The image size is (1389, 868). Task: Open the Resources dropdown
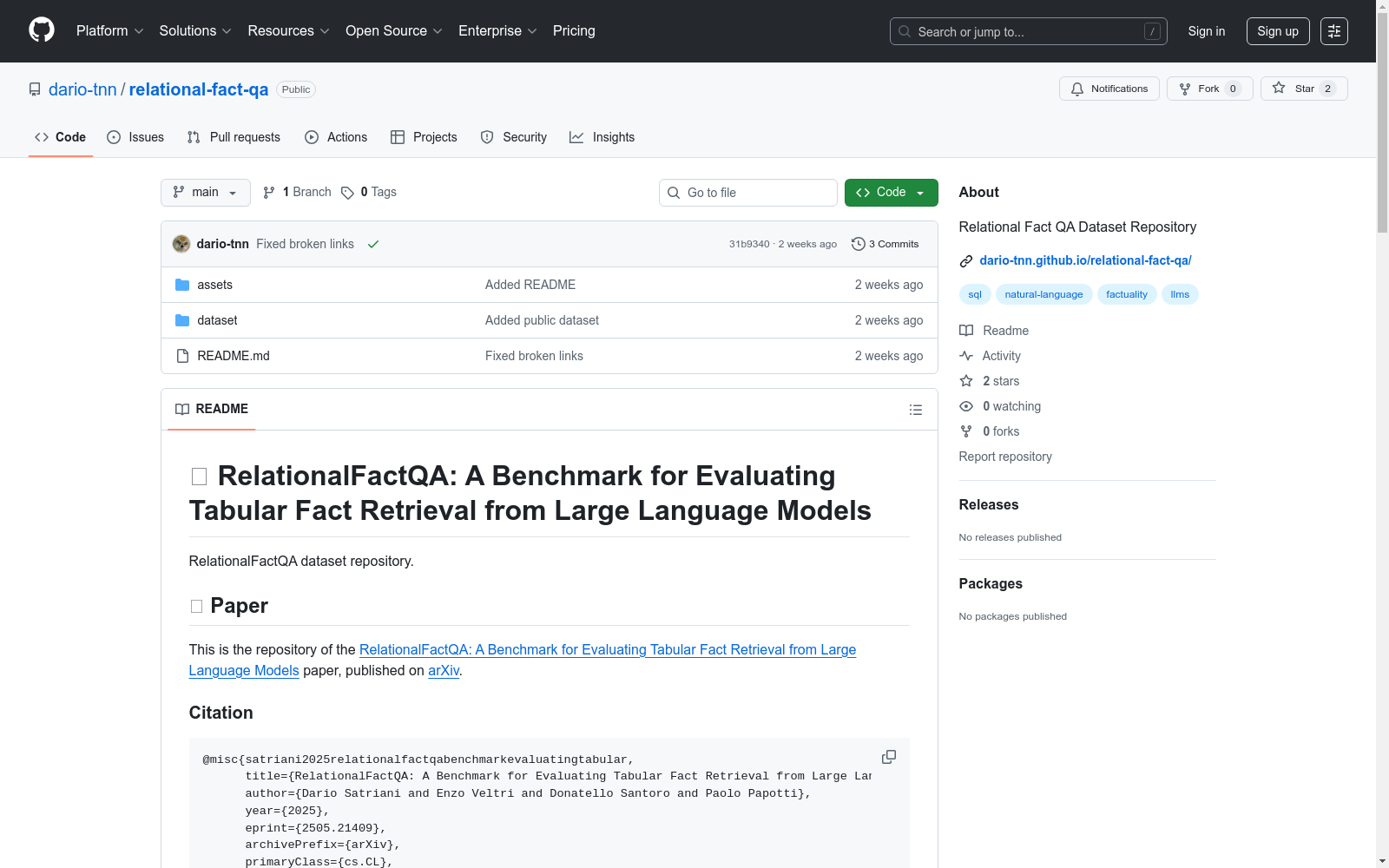coord(289,31)
